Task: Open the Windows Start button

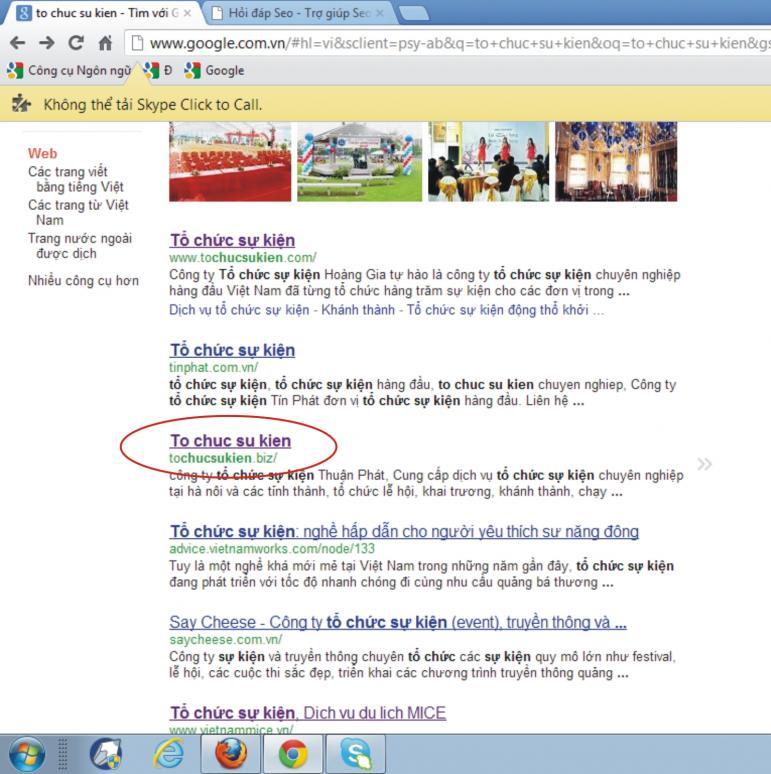Action: [x=27, y=754]
